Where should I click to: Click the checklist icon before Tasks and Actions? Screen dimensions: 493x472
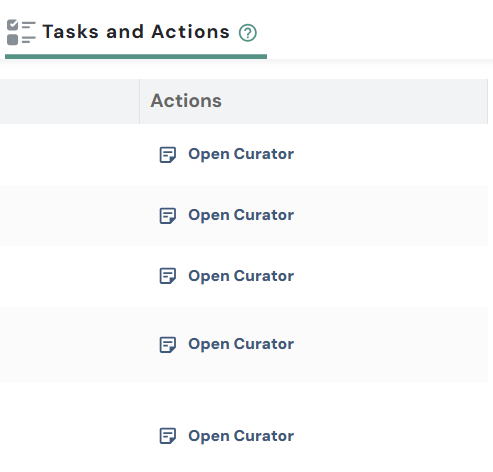(21, 32)
